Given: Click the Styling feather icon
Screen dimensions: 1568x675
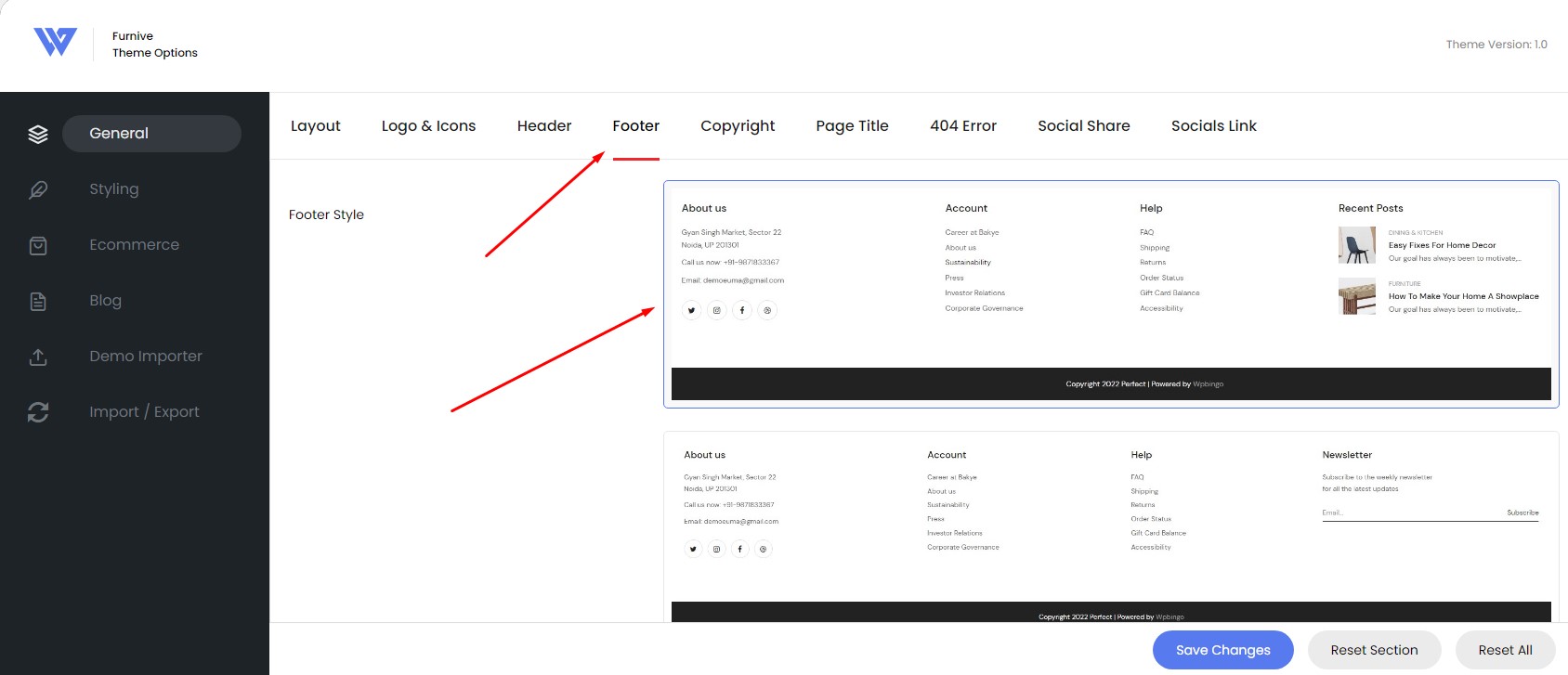Looking at the screenshot, I should click(x=38, y=189).
